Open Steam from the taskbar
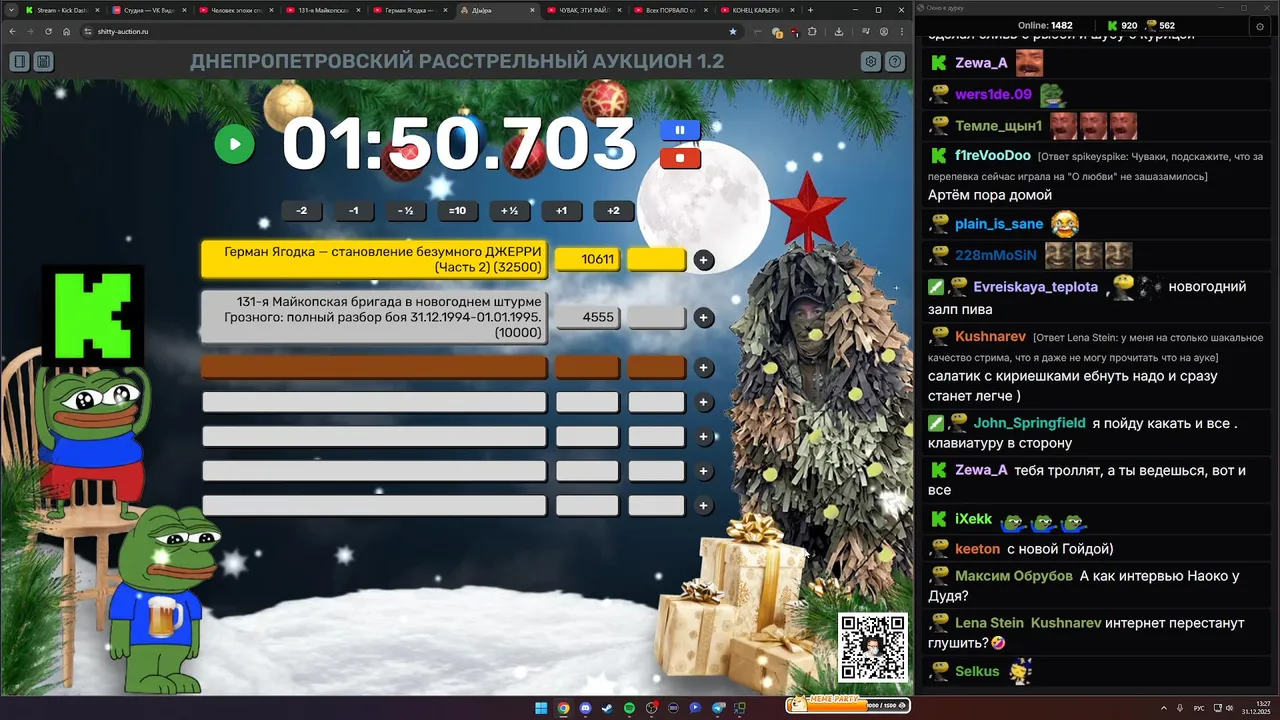Viewport: 1280px width, 720px height. click(x=607, y=708)
